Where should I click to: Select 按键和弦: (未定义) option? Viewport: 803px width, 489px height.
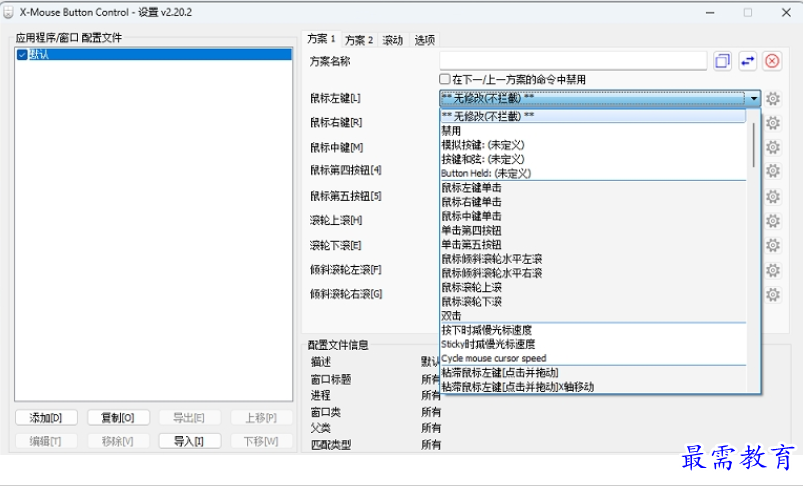(593, 159)
